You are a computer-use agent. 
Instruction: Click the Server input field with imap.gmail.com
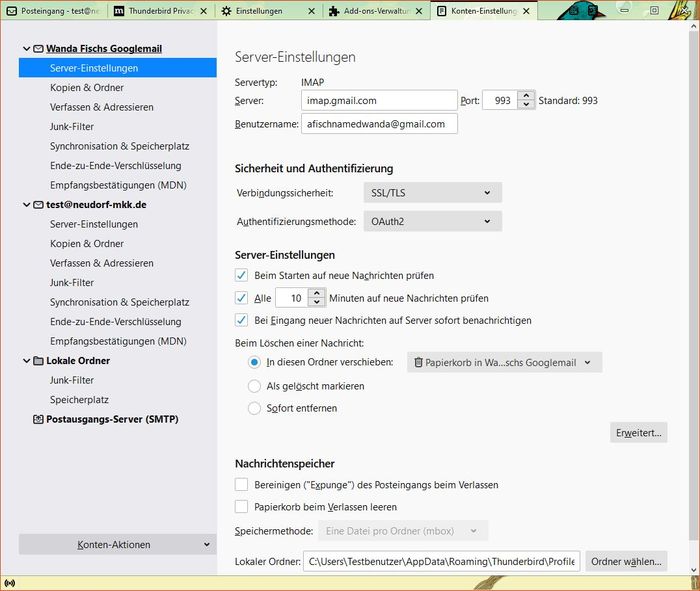click(378, 100)
